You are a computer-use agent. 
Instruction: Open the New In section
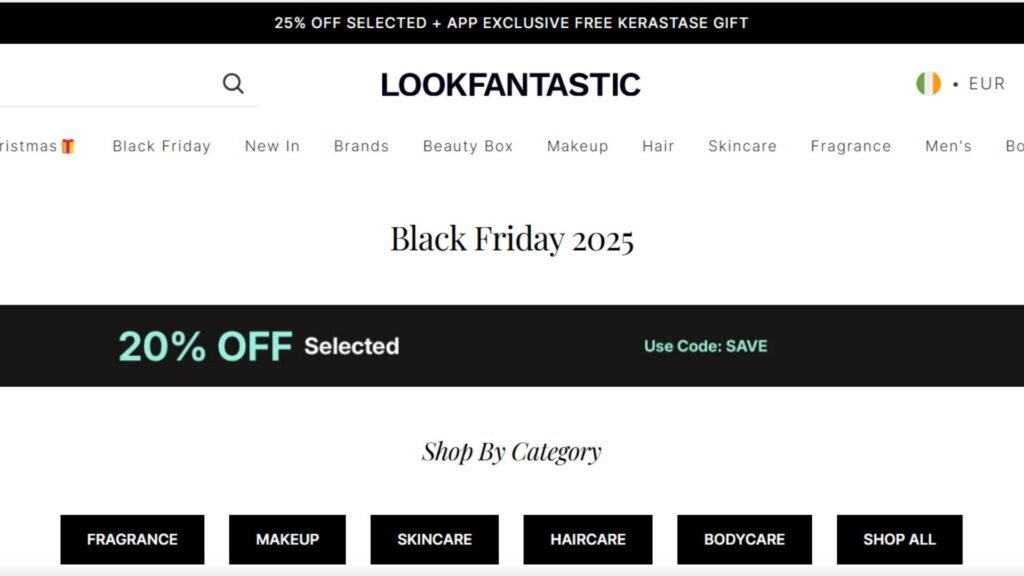tap(271, 146)
